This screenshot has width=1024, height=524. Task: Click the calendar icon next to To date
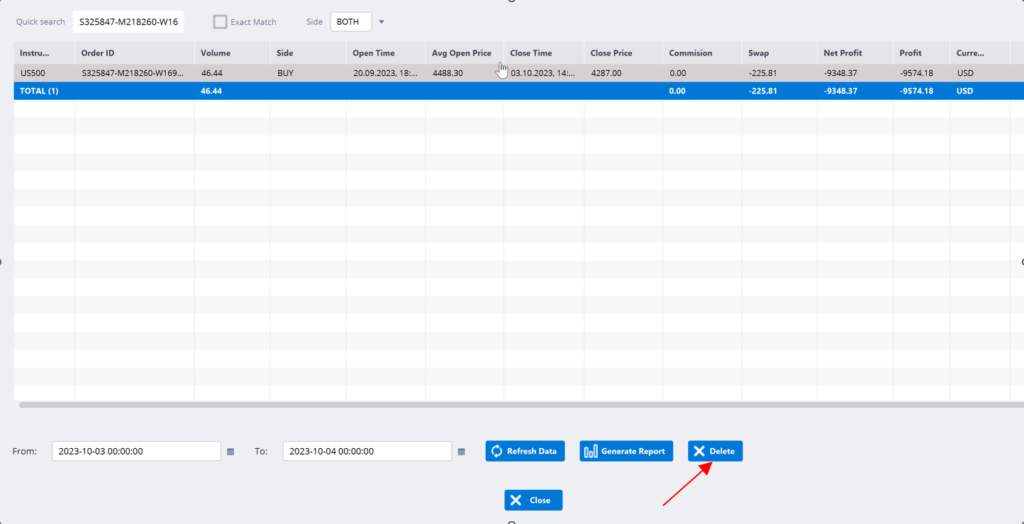(462, 451)
